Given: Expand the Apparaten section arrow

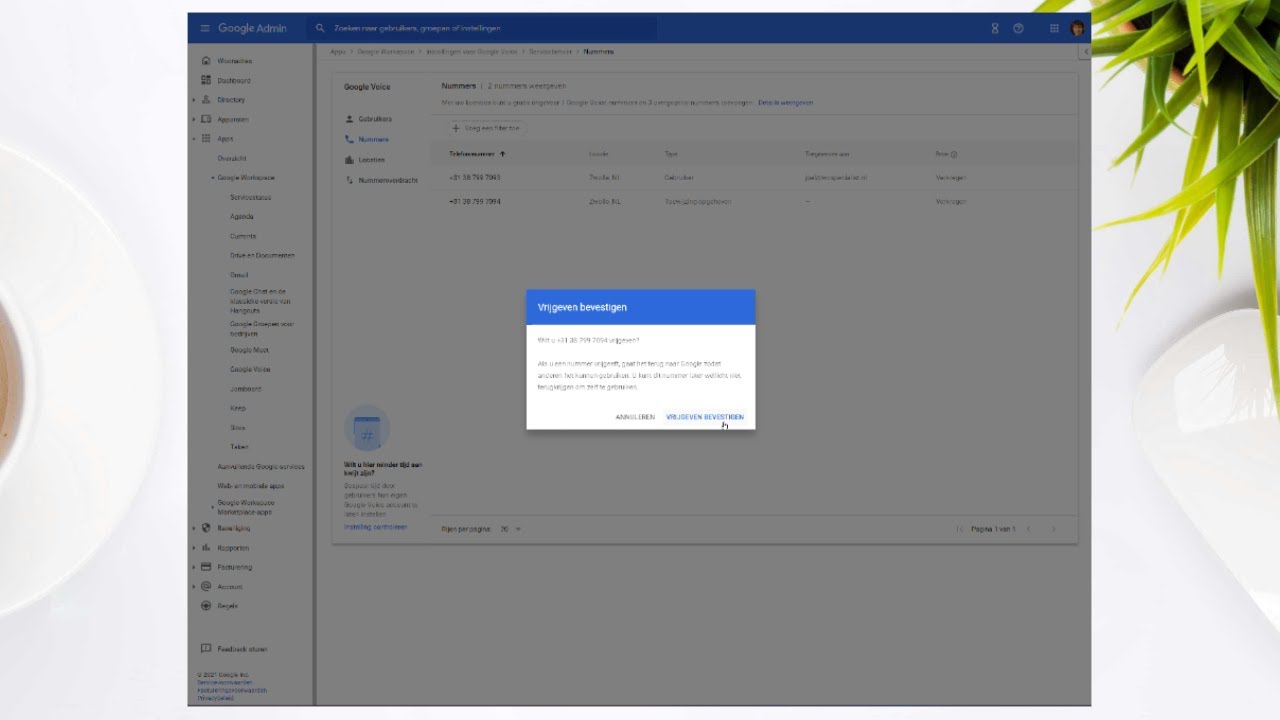Looking at the screenshot, I should 194,119.
